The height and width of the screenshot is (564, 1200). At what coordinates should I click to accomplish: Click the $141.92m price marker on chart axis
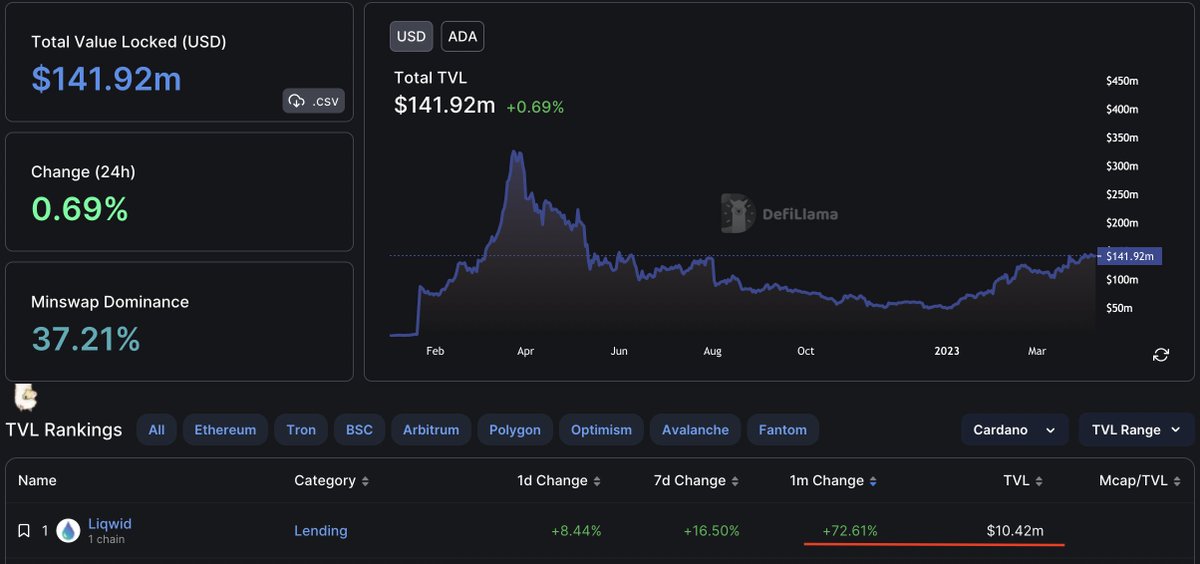[1129, 256]
